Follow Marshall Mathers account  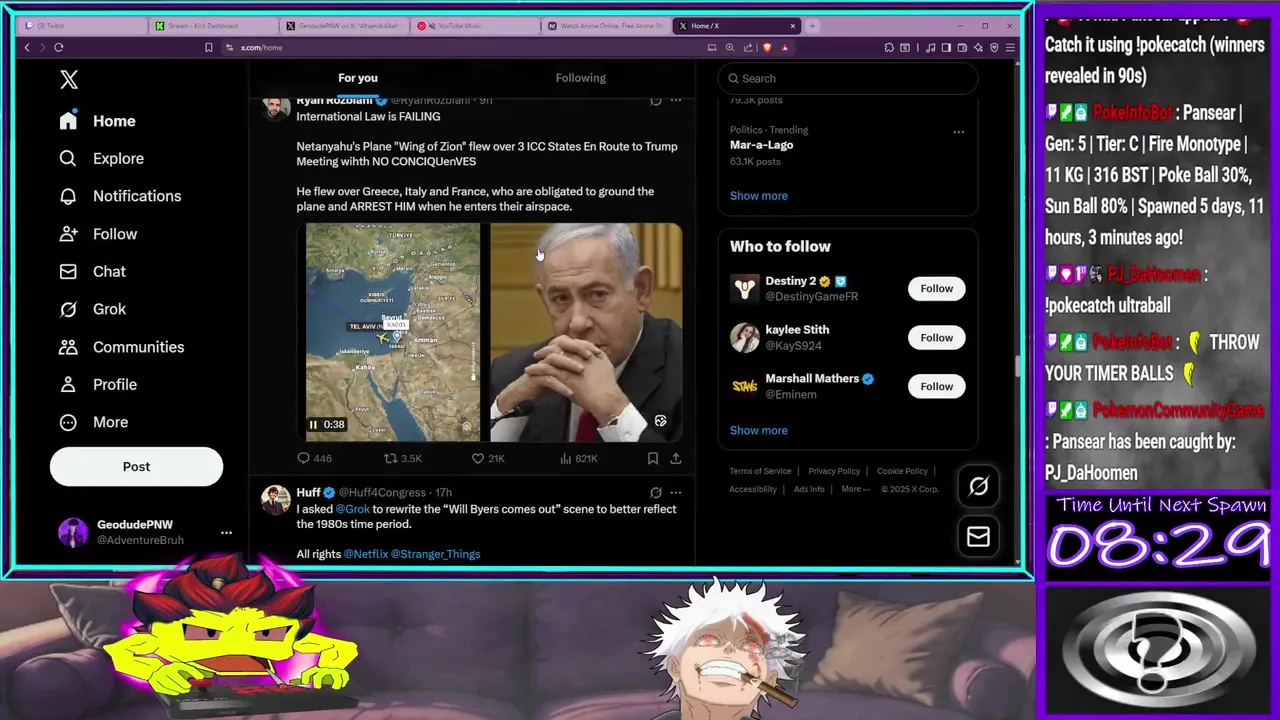tap(936, 386)
